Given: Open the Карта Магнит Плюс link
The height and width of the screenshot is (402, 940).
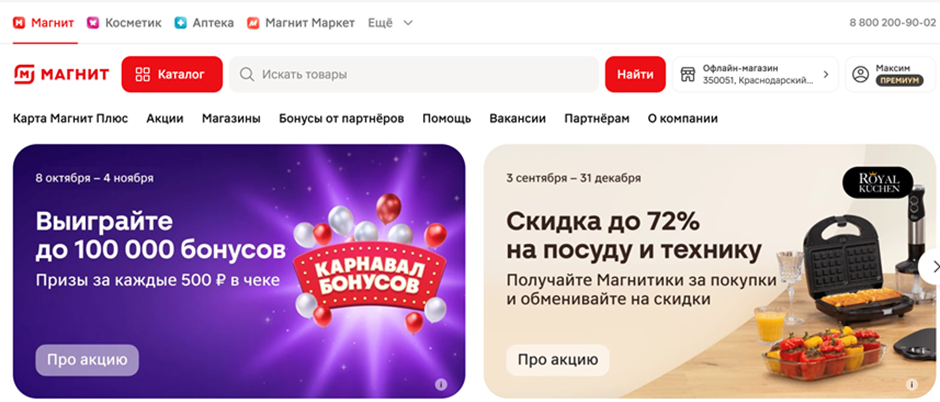Looking at the screenshot, I should pyautogui.click(x=71, y=119).
